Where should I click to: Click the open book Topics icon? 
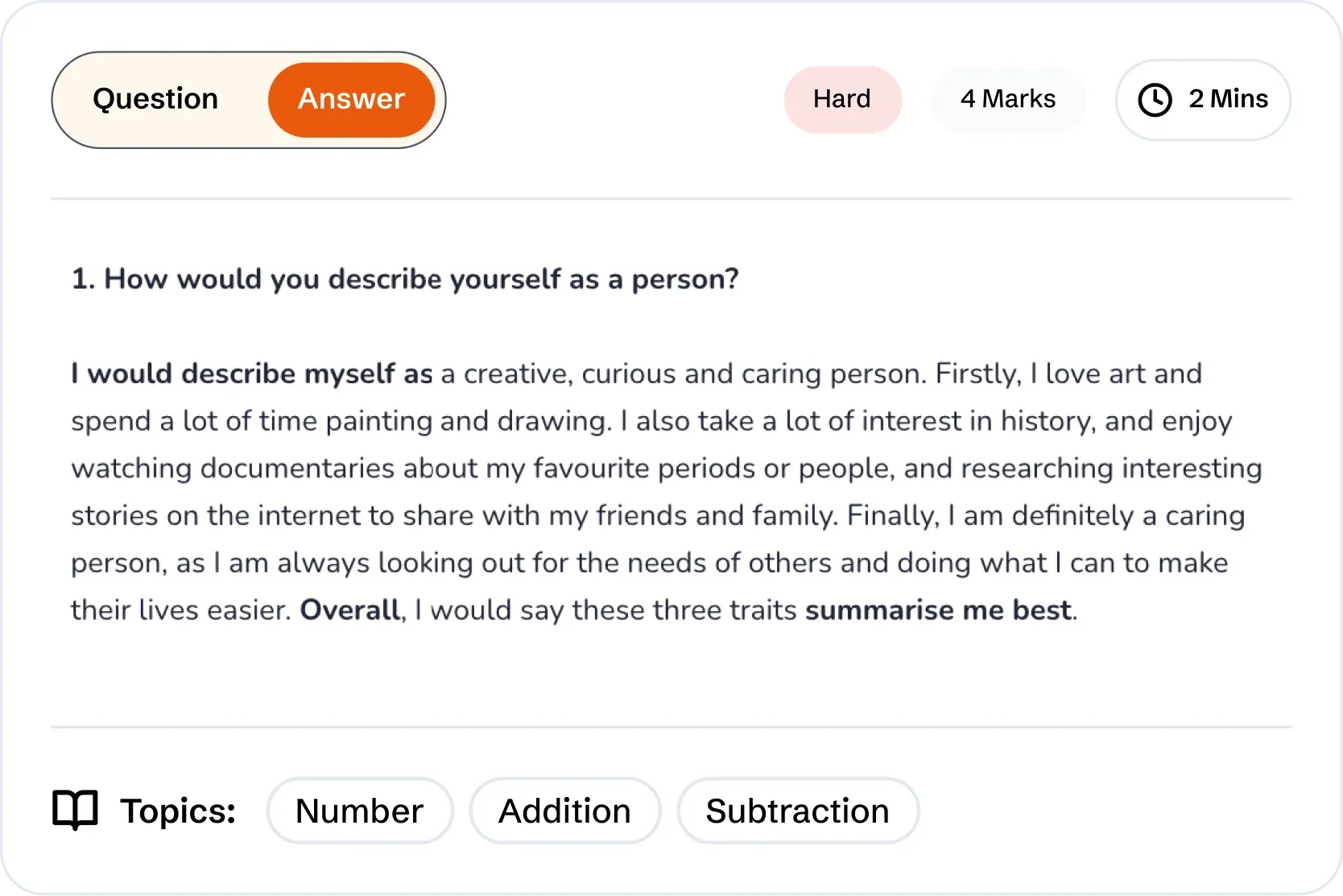(x=75, y=810)
